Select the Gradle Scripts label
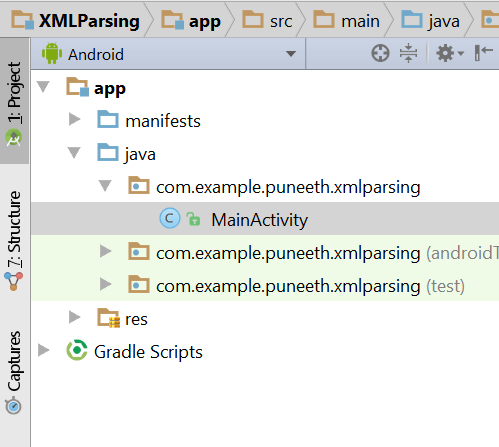 pos(148,352)
